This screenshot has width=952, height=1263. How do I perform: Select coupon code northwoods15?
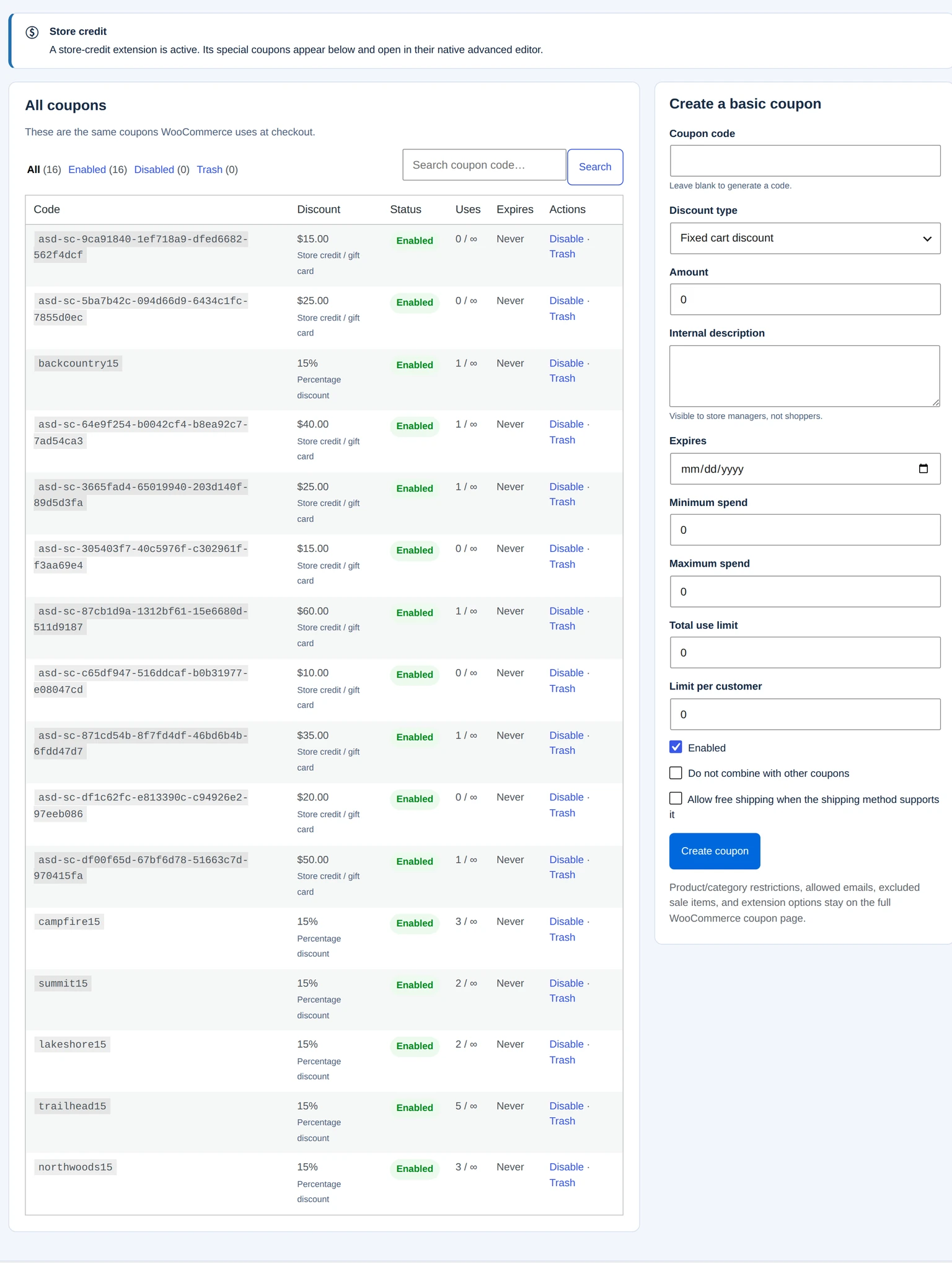[75, 1168]
